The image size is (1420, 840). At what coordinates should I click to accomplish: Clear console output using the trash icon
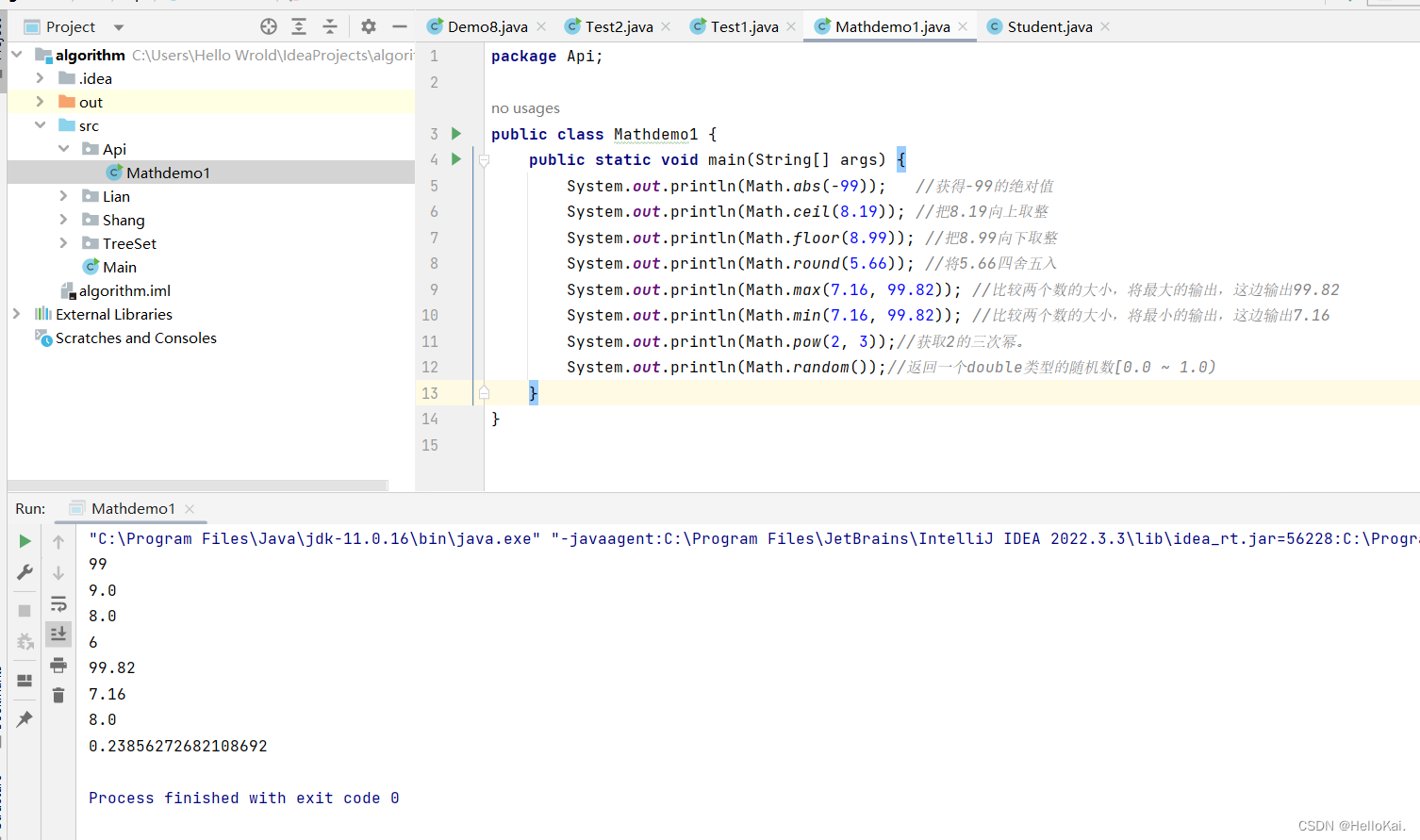pyautogui.click(x=58, y=696)
